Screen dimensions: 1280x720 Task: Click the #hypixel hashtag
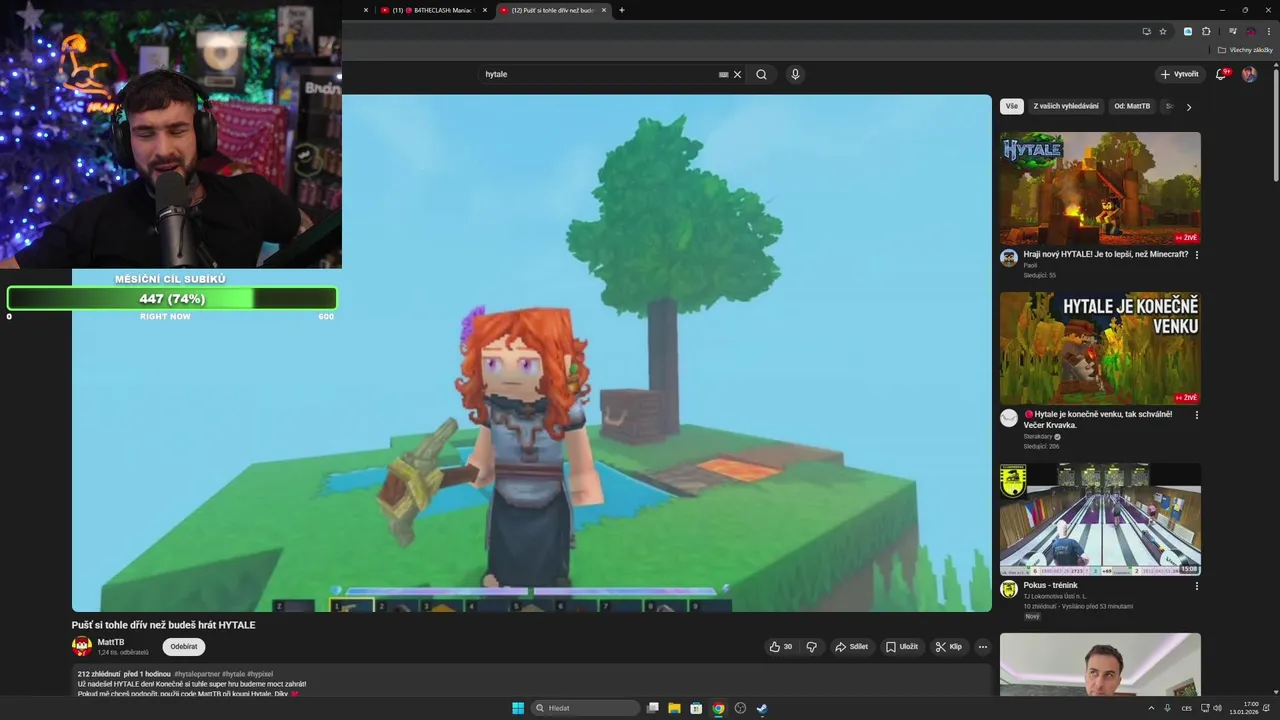pyautogui.click(x=260, y=674)
